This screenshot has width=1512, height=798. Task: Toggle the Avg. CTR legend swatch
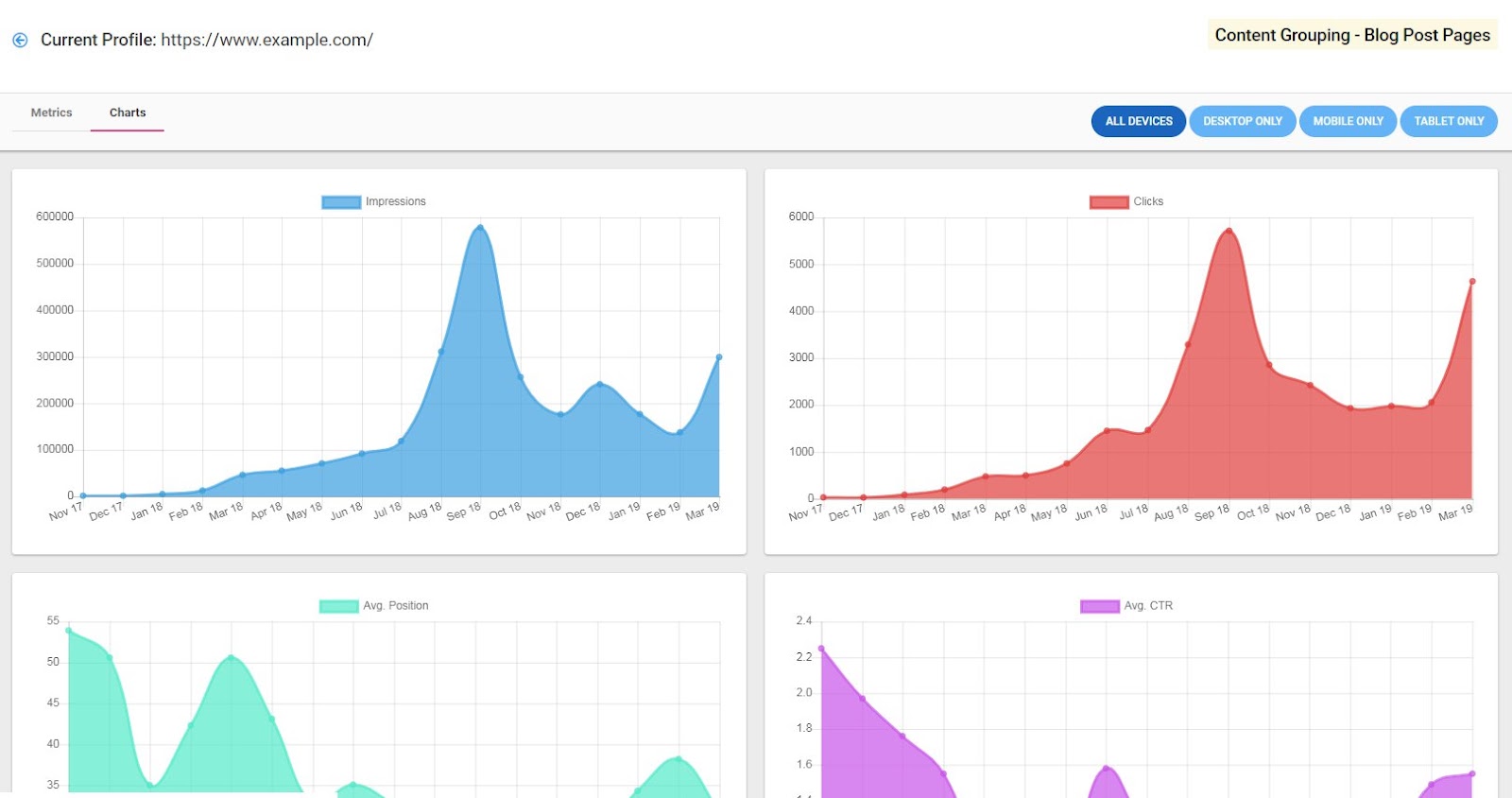pyautogui.click(x=1100, y=606)
